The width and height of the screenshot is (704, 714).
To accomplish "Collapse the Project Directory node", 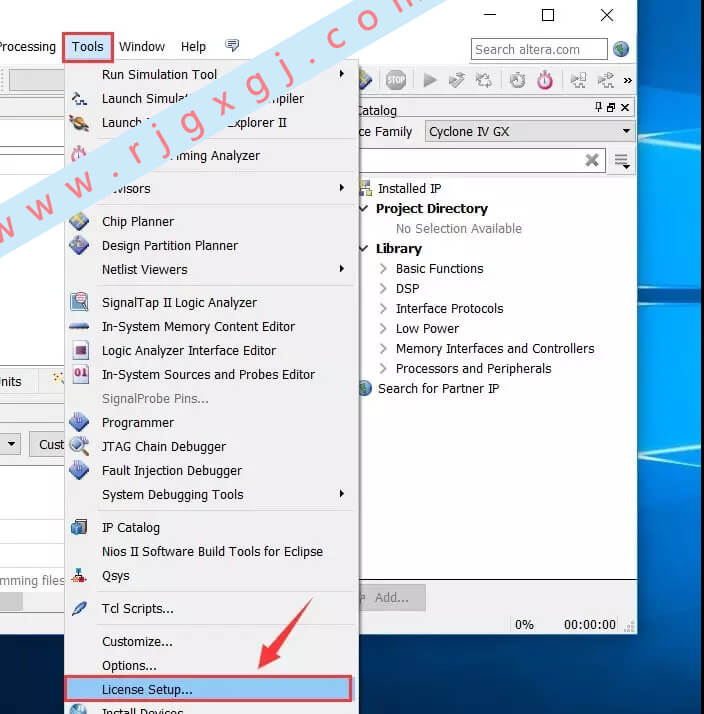I will (x=364, y=209).
